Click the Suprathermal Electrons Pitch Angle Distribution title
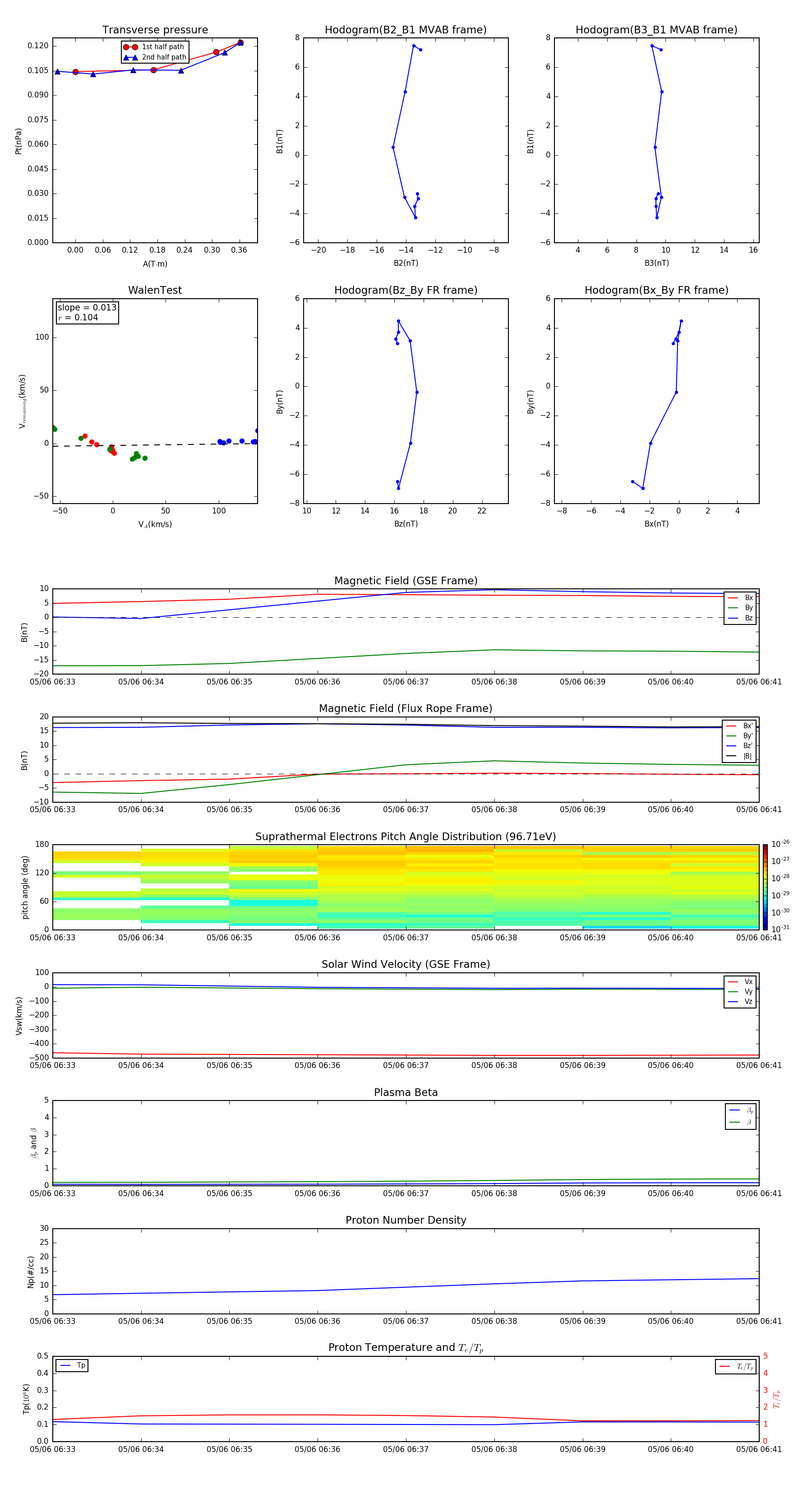812x1489 pixels. (x=406, y=837)
